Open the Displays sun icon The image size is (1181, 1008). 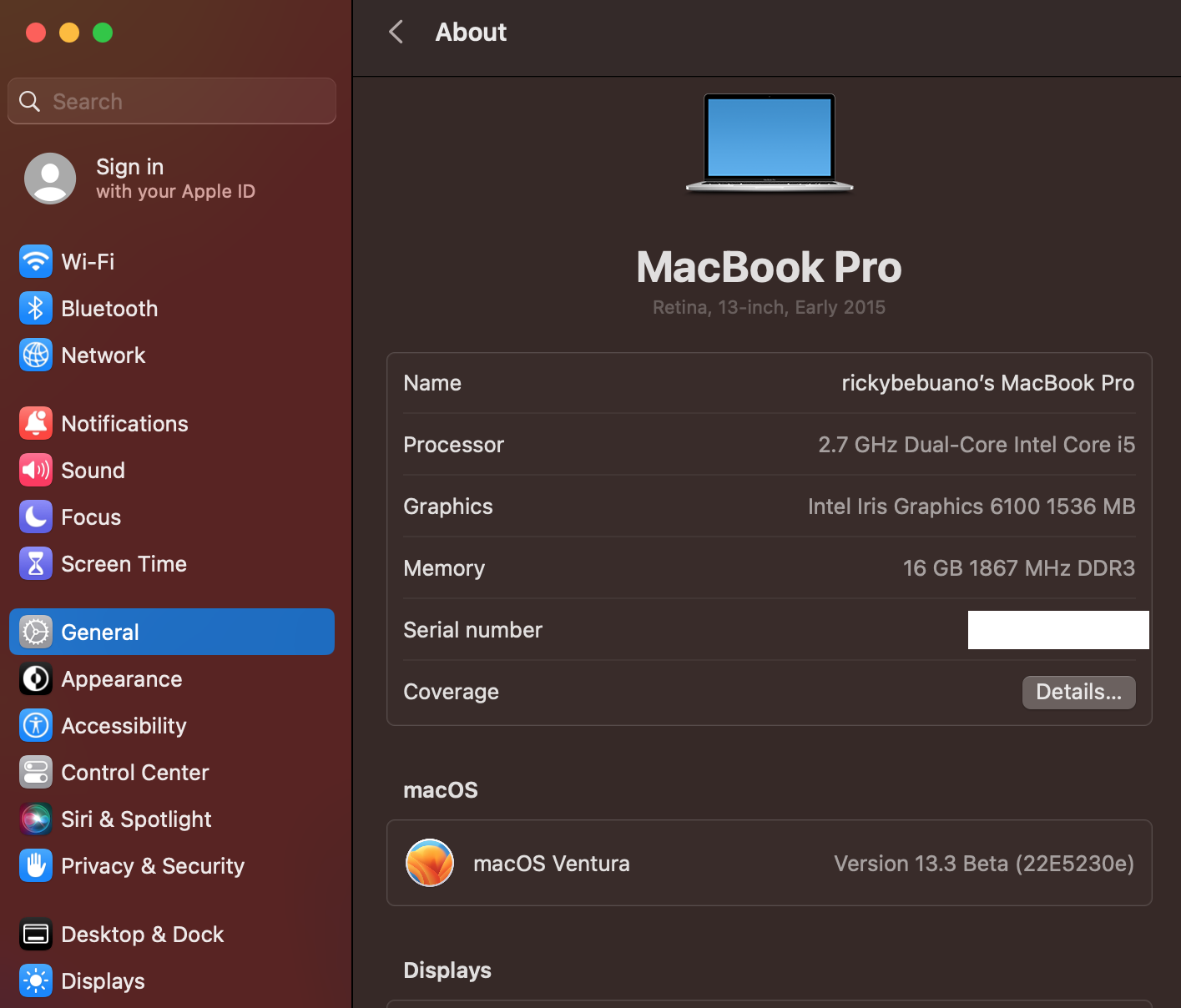point(35,980)
